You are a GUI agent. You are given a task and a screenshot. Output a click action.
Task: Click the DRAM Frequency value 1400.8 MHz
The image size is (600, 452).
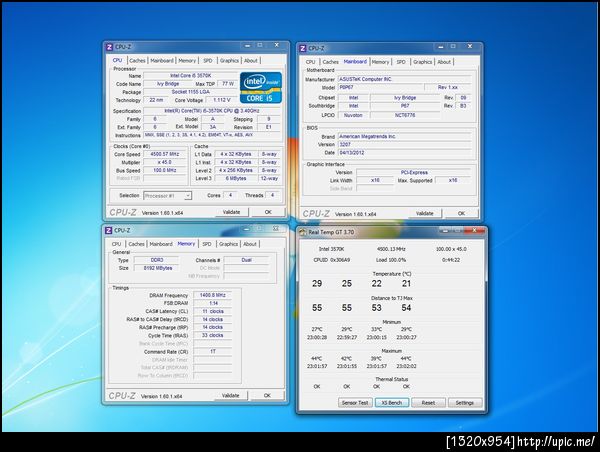pyautogui.click(x=213, y=295)
